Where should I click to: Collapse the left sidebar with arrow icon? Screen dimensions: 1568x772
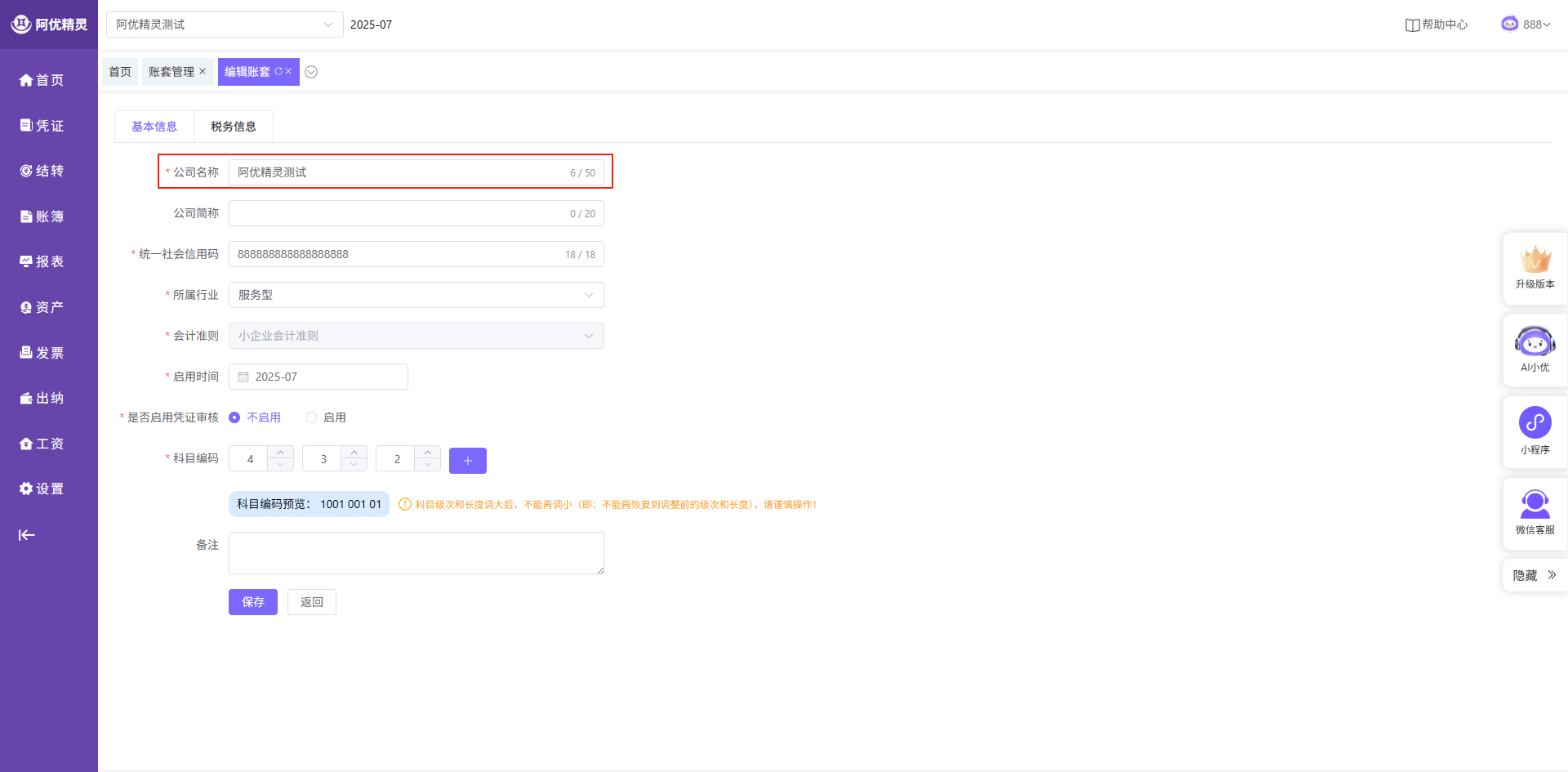click(27, 535)
